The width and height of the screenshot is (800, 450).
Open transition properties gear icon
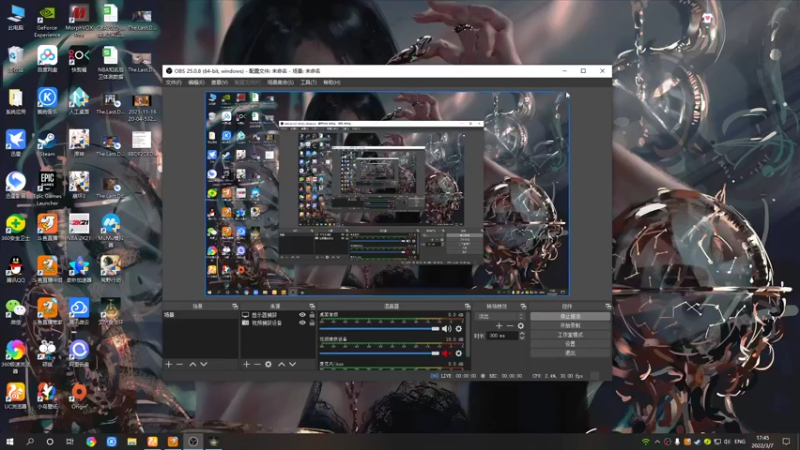click(520, 326)
